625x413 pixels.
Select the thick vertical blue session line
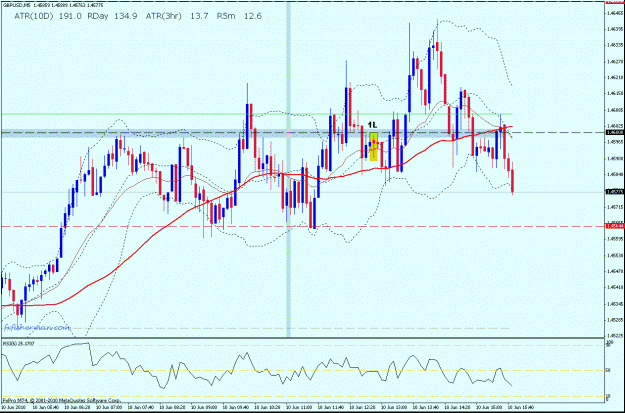[288, 171]
